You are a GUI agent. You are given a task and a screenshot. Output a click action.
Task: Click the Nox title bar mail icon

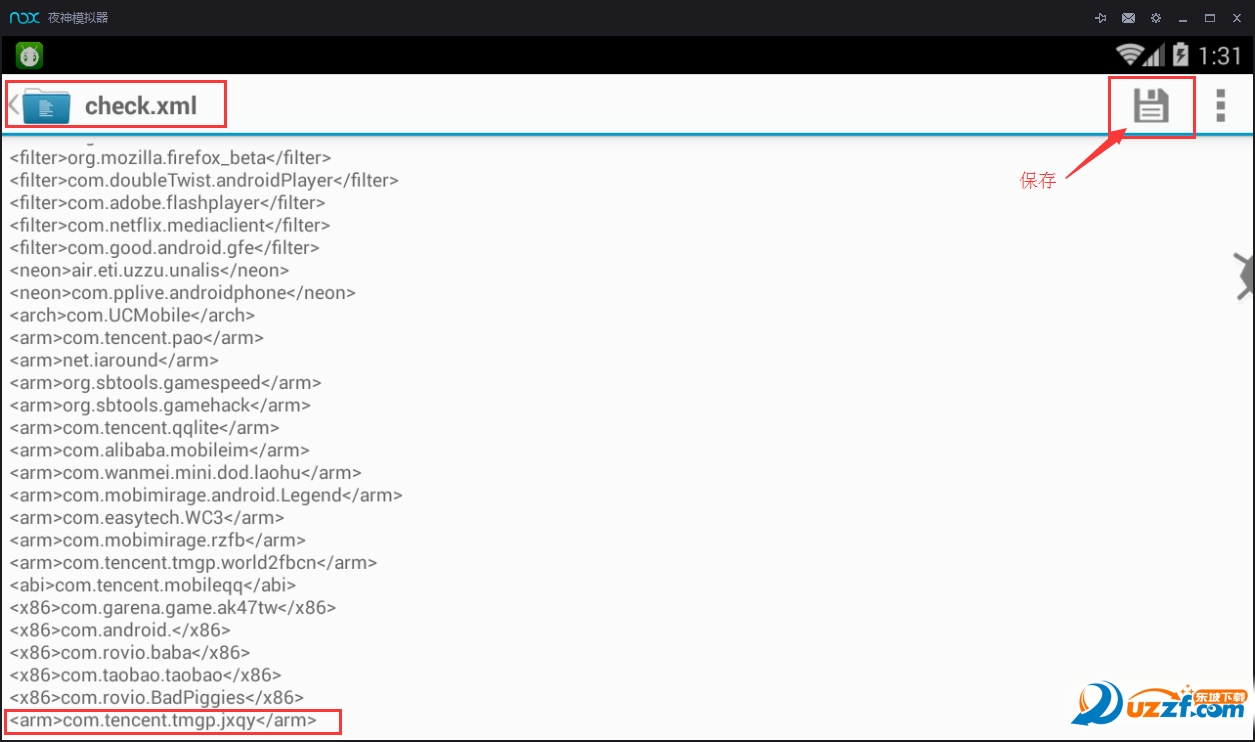point(1128,18)
